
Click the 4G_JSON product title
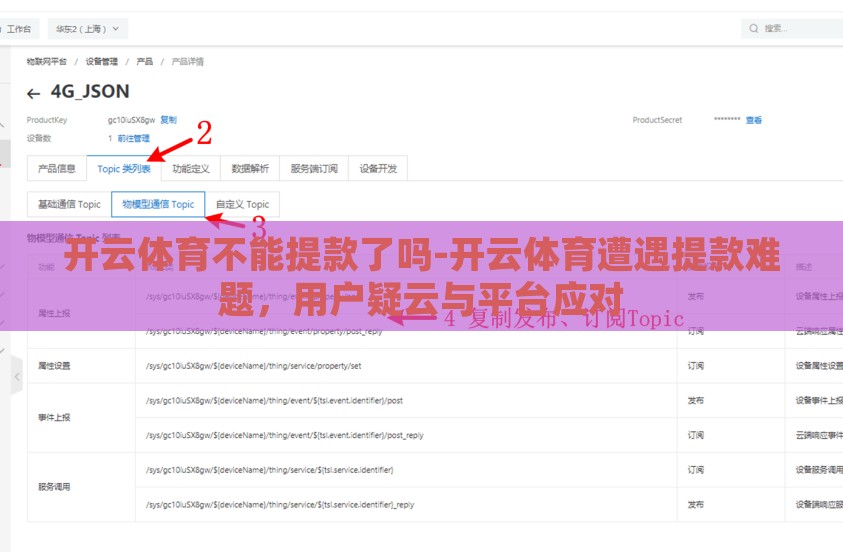coord(90,91)
